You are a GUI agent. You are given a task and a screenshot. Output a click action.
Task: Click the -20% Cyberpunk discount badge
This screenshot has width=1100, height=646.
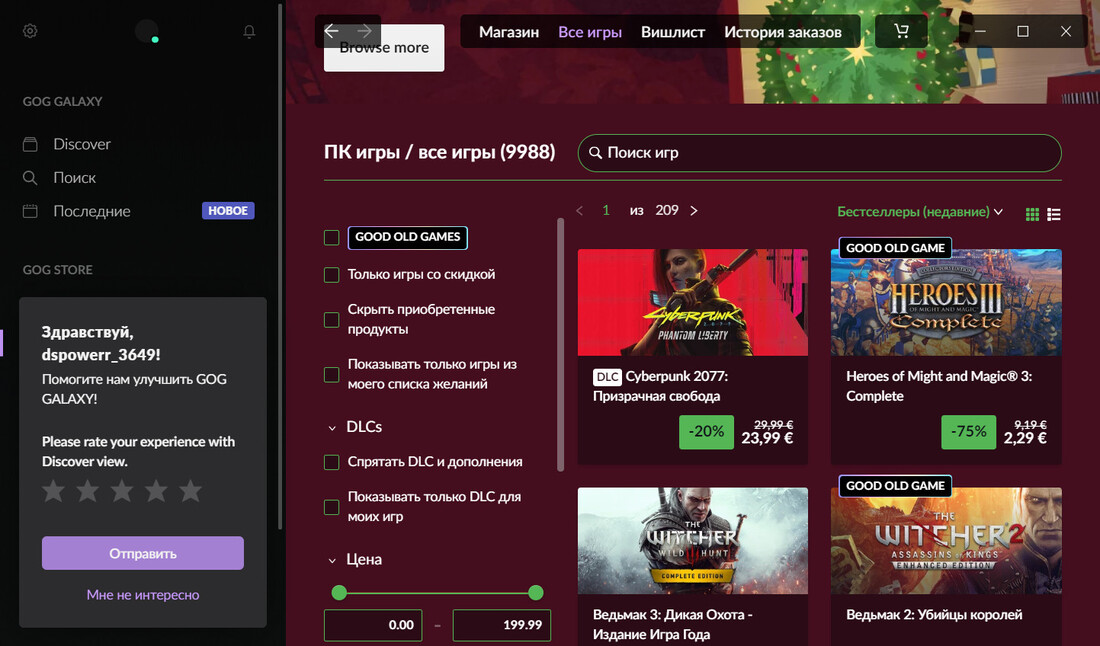point(706,432)
